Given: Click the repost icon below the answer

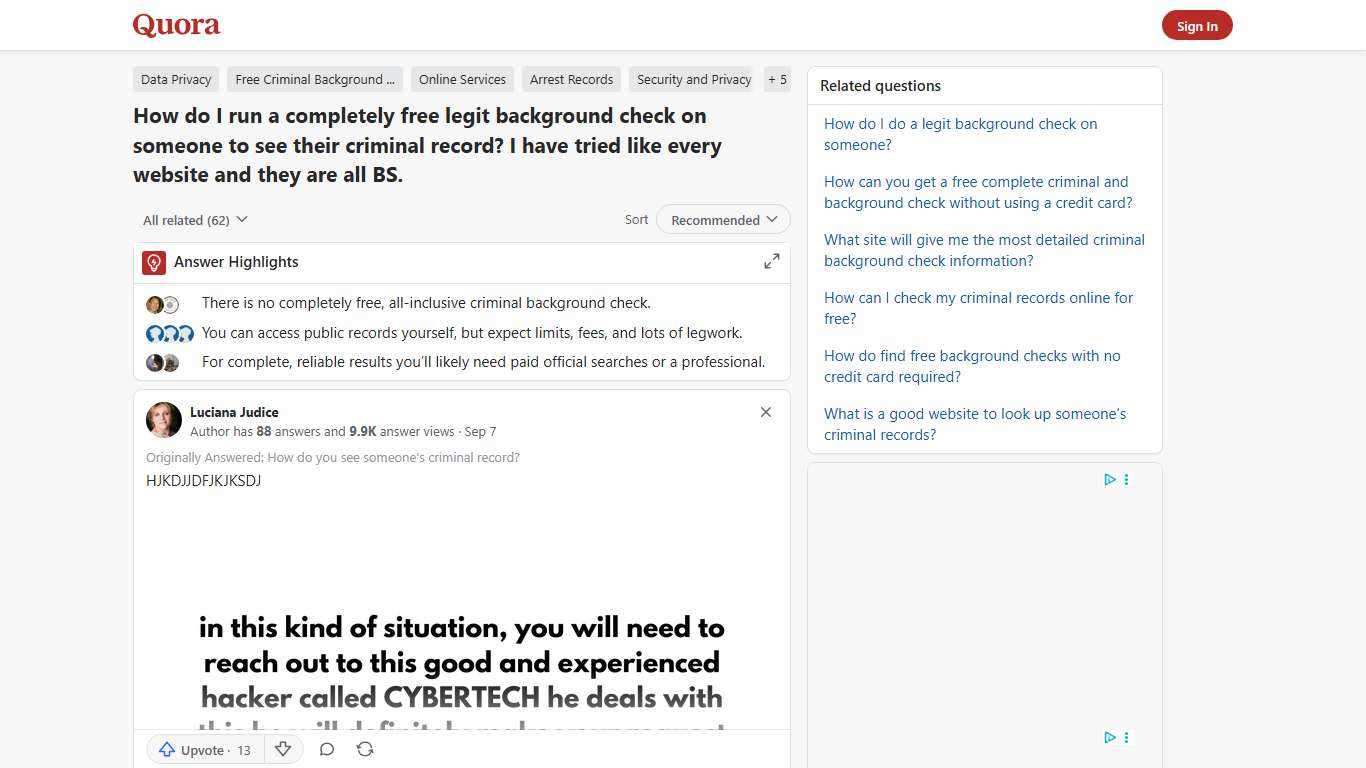Looking at the screenshot, I should click(365, 749).
